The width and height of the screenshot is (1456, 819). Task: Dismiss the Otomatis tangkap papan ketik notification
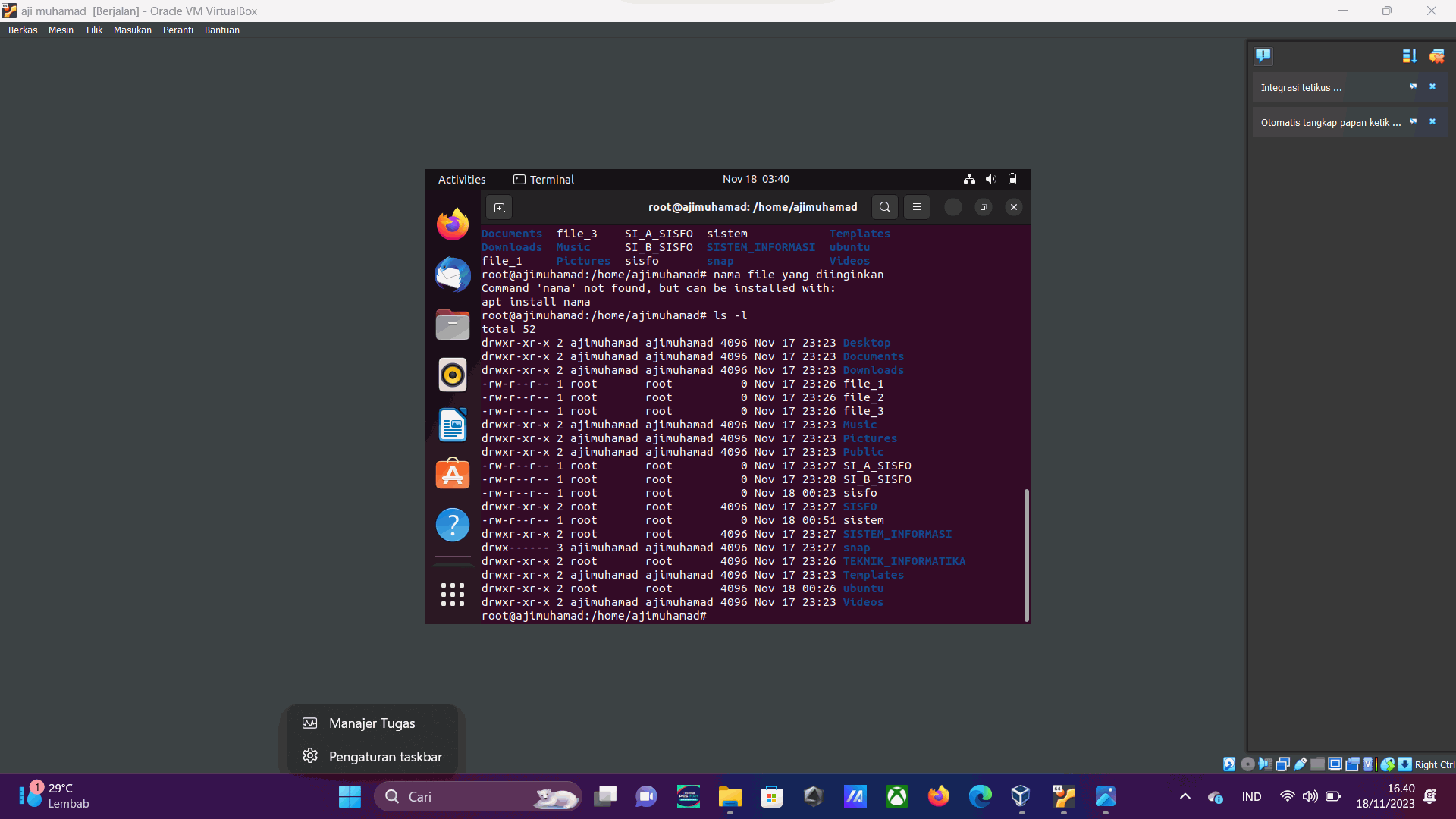[1432, 121]
